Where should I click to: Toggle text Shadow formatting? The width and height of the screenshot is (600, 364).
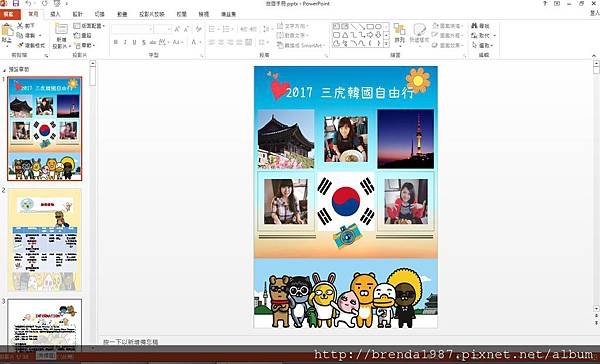tap(143, 42)
